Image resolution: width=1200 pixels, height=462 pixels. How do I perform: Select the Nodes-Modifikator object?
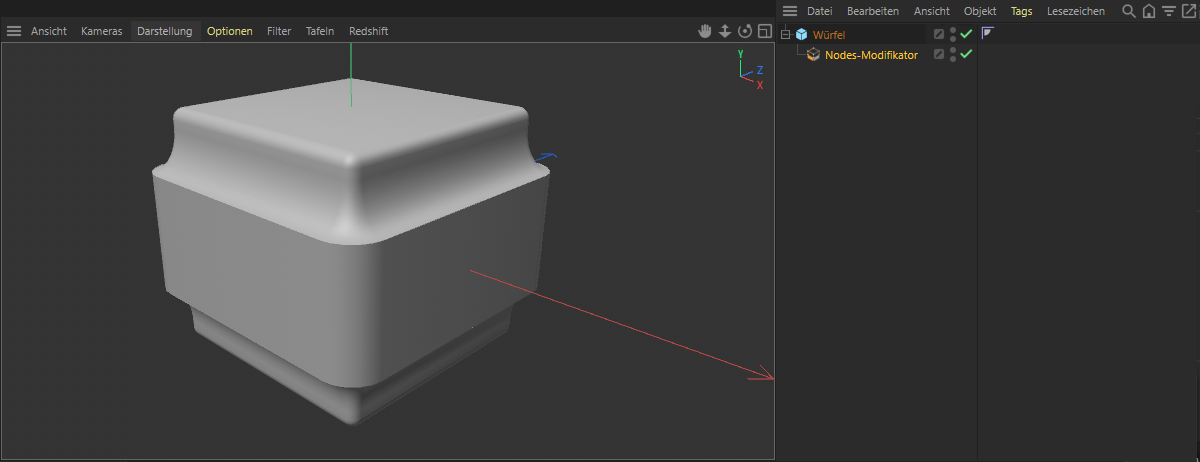tap(871, 55)
